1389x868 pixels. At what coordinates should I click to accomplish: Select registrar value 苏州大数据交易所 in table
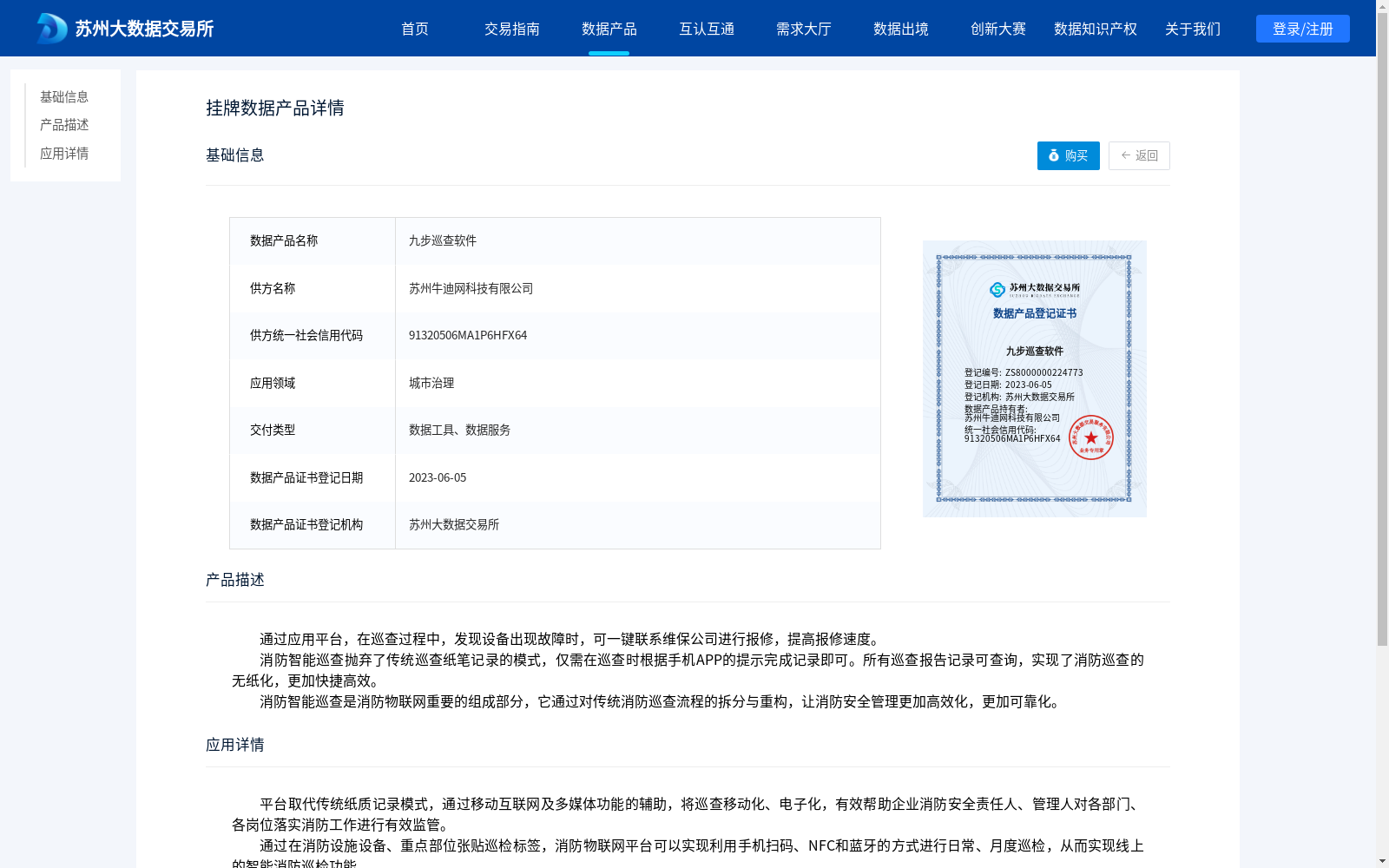454,524
